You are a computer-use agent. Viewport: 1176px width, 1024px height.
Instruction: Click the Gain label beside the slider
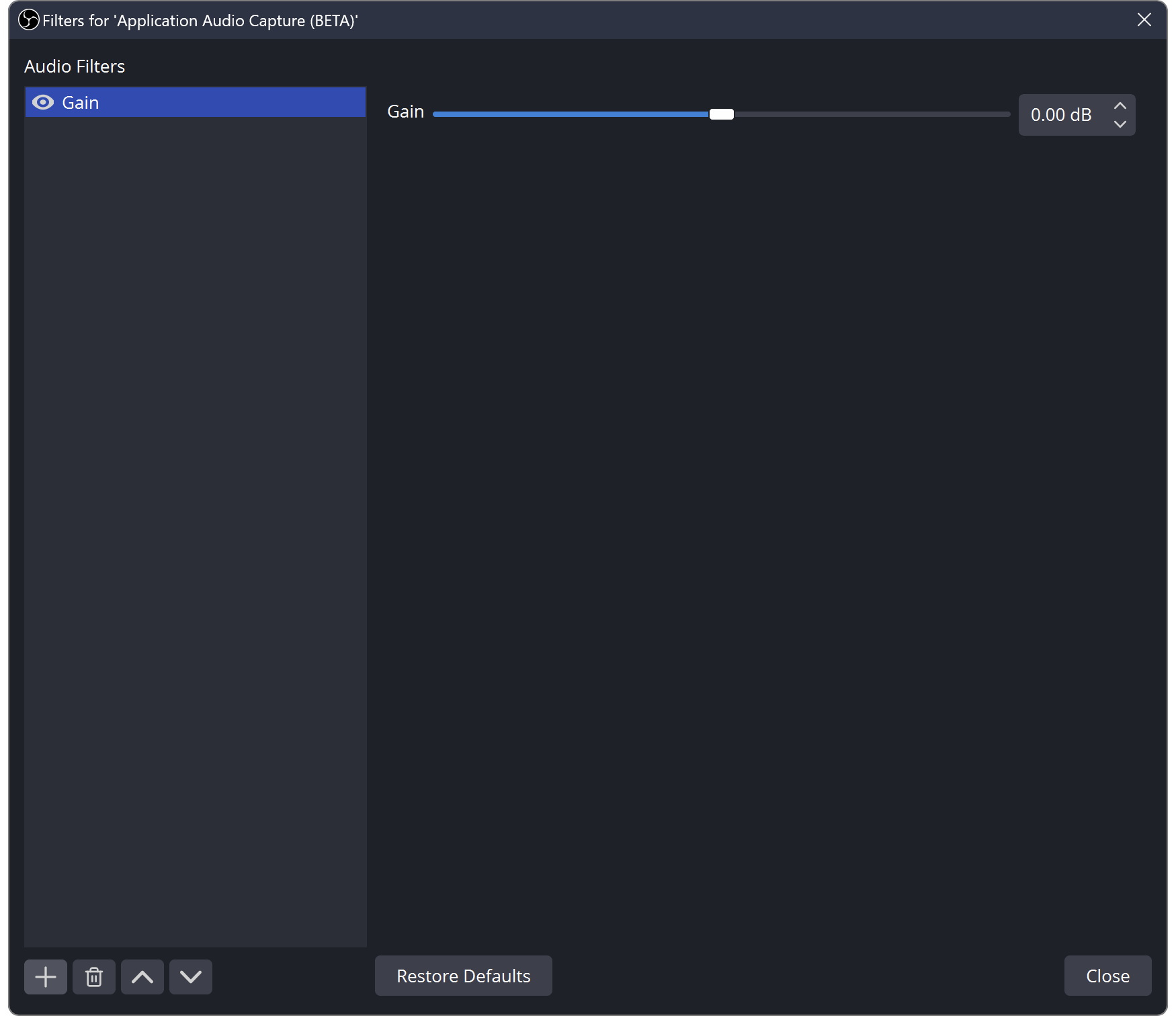pos(405,112)
